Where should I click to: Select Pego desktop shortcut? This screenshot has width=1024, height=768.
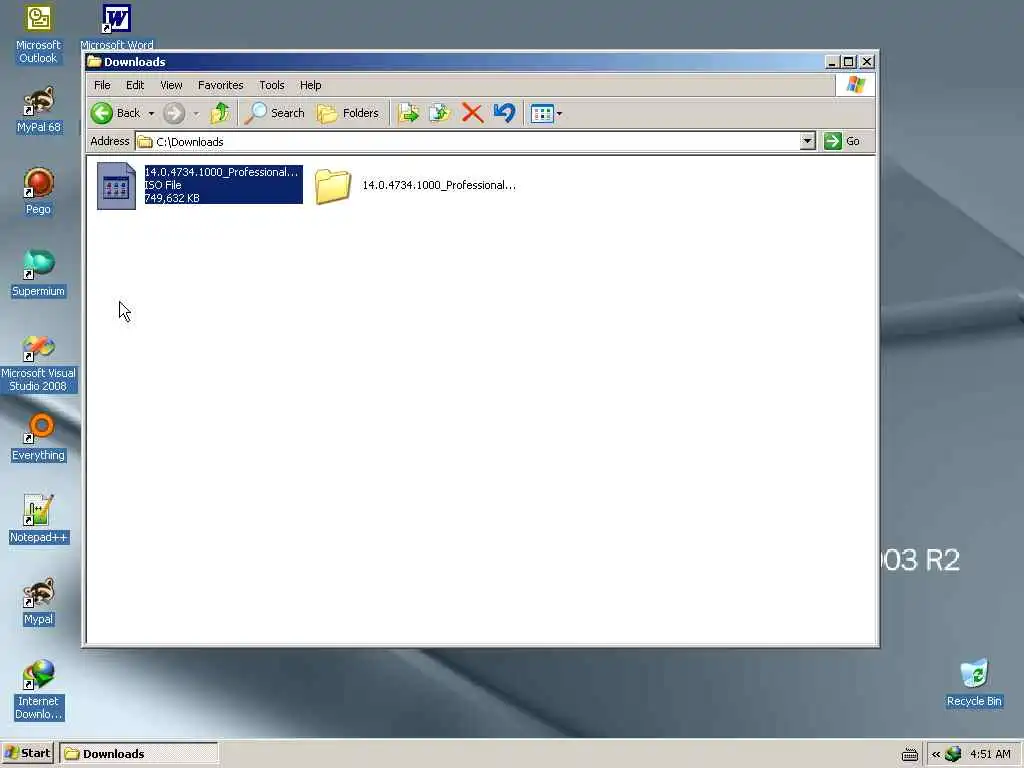pyautogui.click(x=38, y=192)
